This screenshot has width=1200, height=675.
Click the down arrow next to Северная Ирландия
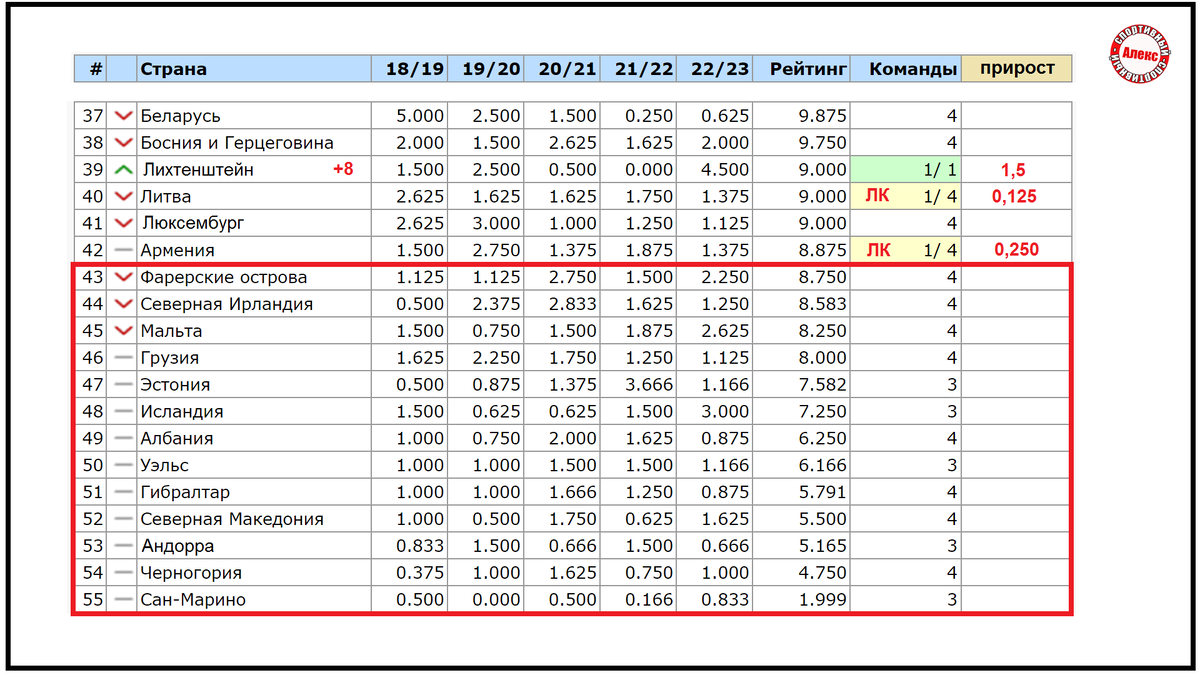click(x=124, y=304)
